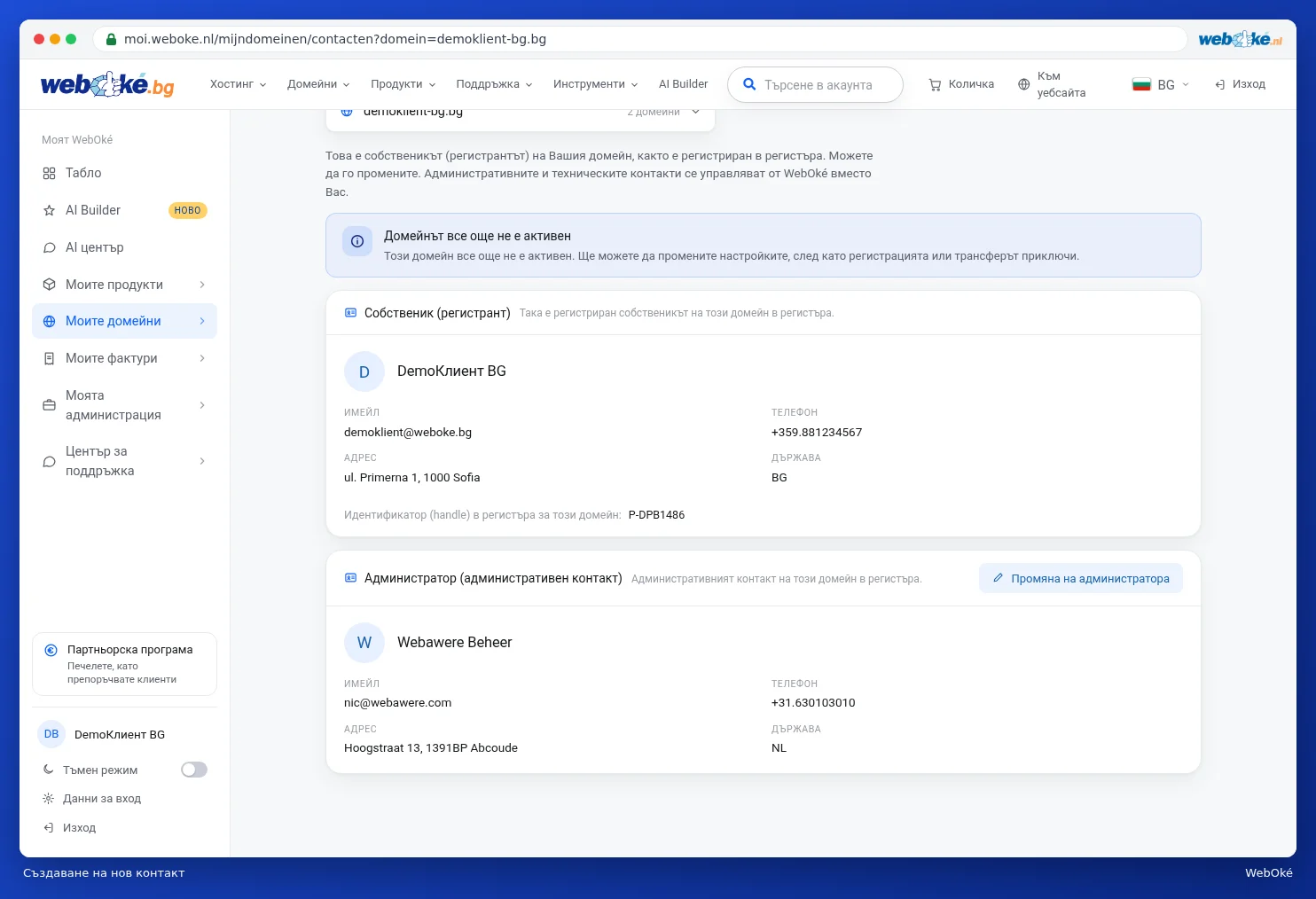Expand the Моите продукти sidebar chevron

point(202,285)
